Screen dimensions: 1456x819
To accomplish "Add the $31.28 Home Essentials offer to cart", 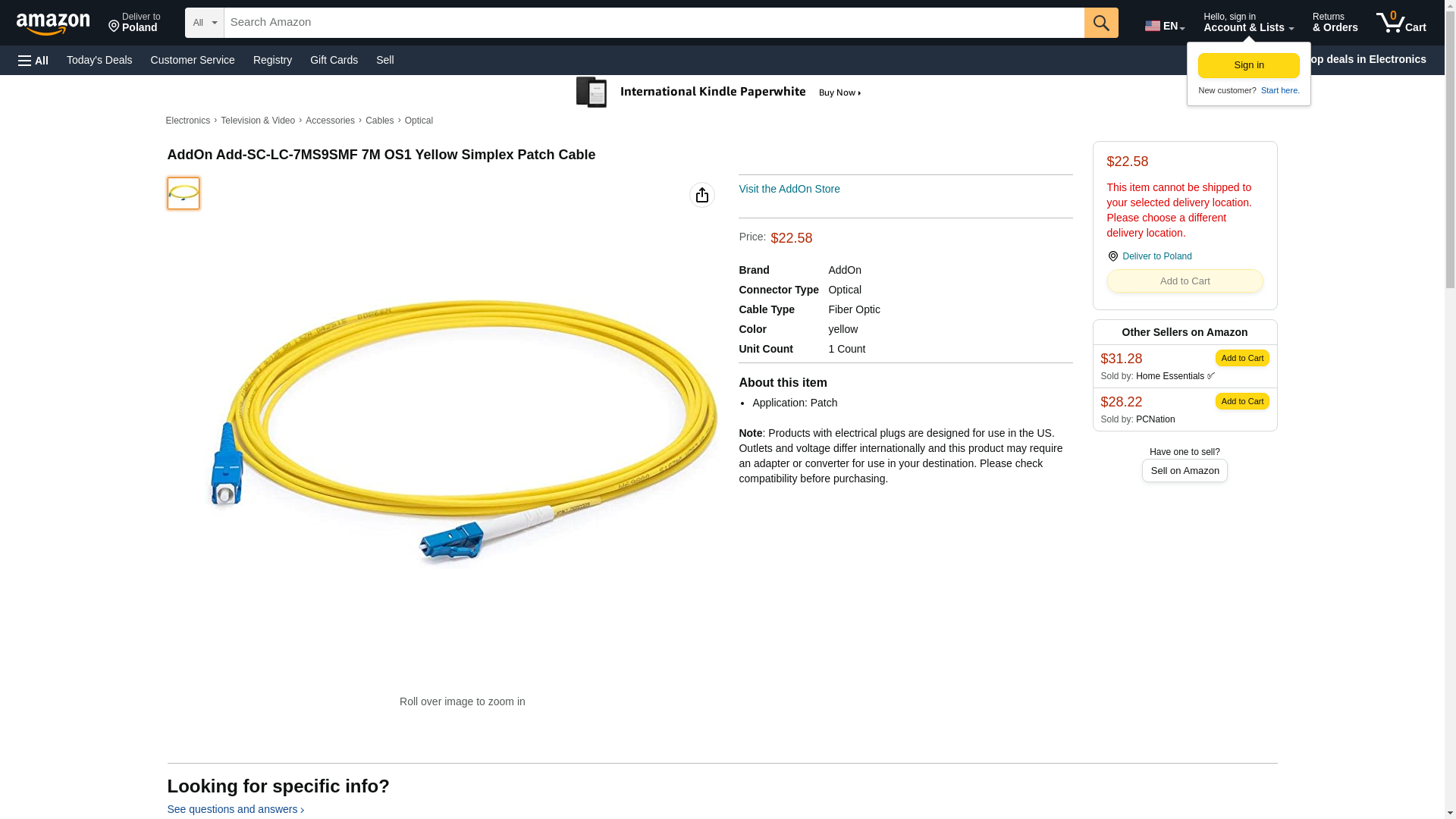I will pos(1241,358).
